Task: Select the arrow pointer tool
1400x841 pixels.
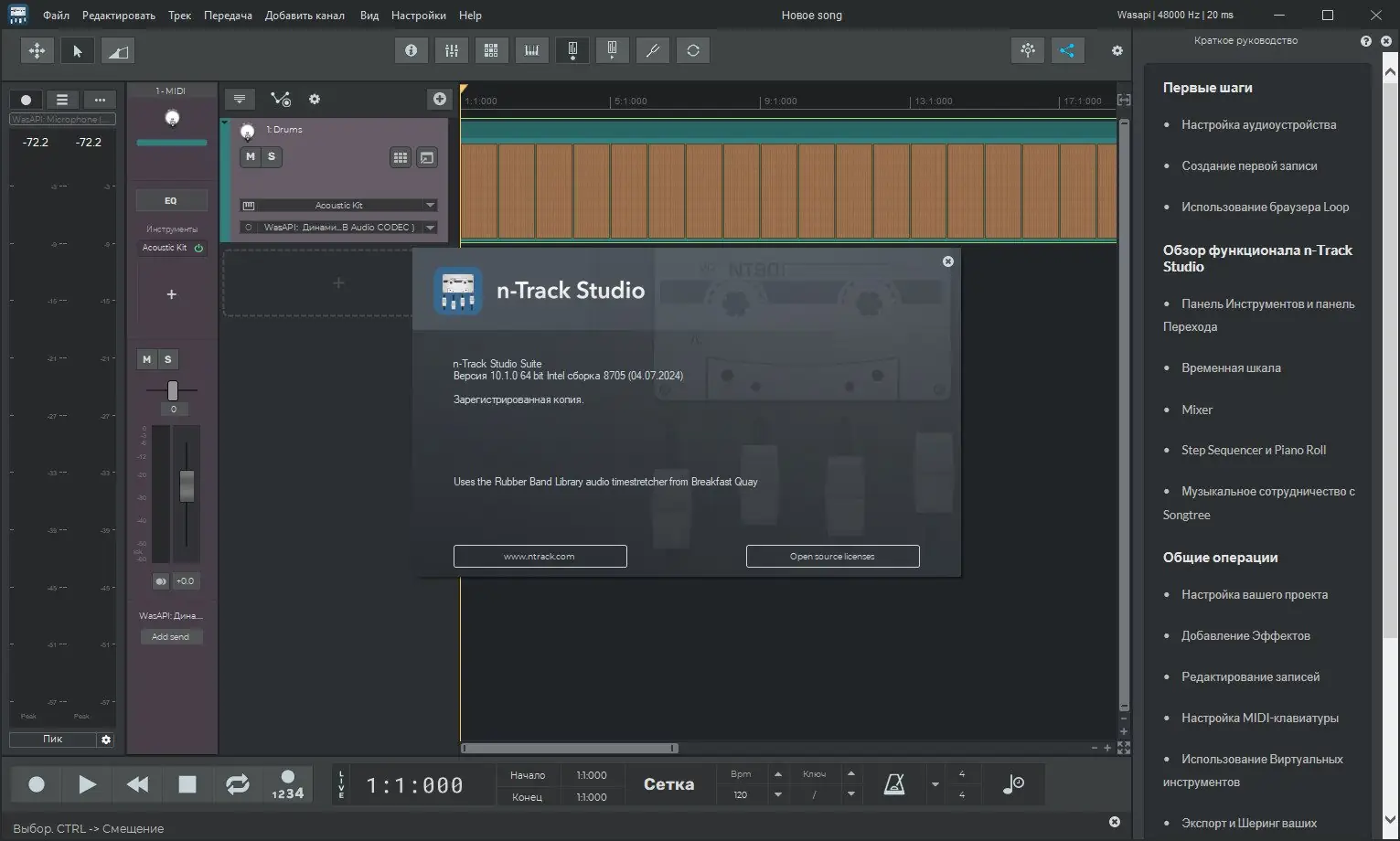Action: (78, 51)
